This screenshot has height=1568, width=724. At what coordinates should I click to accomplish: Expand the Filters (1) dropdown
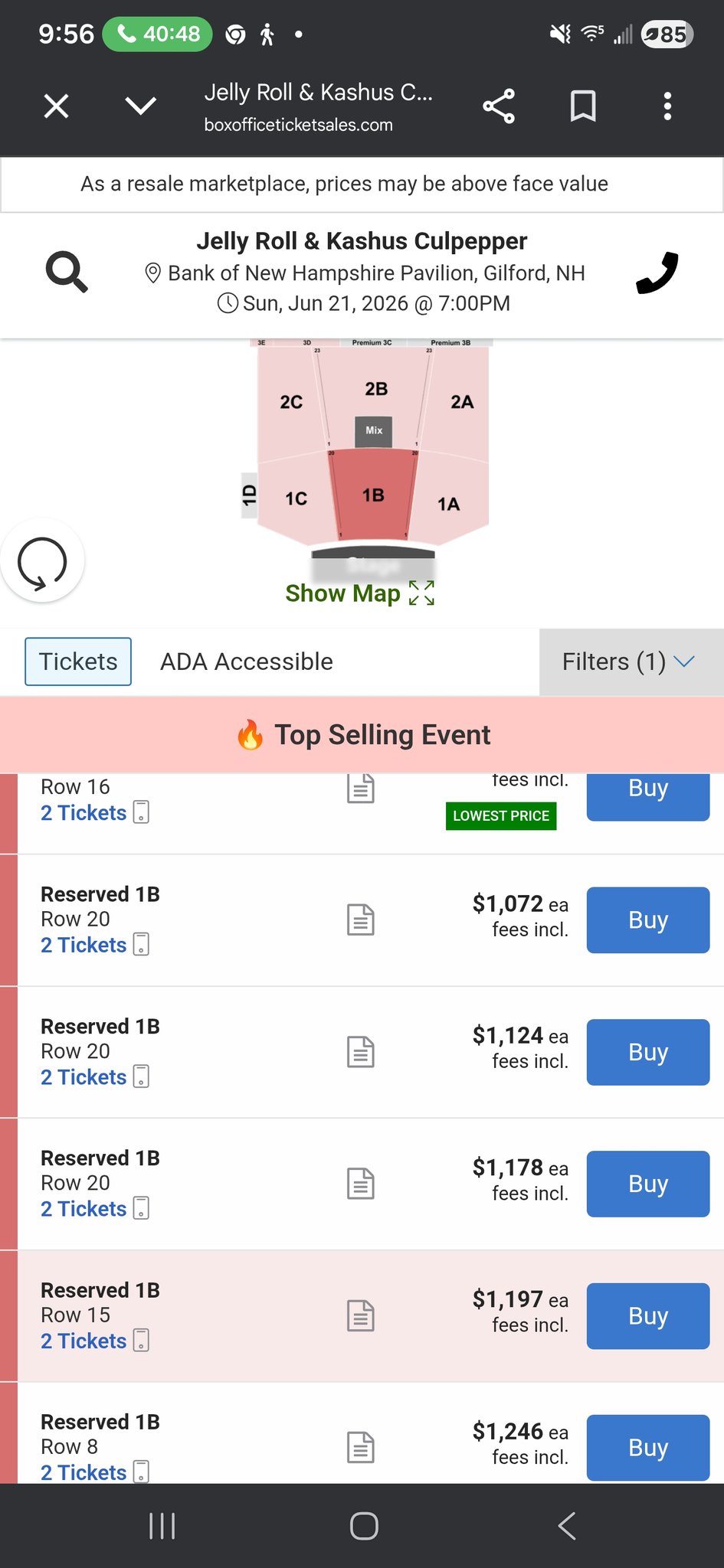[630, 661]
